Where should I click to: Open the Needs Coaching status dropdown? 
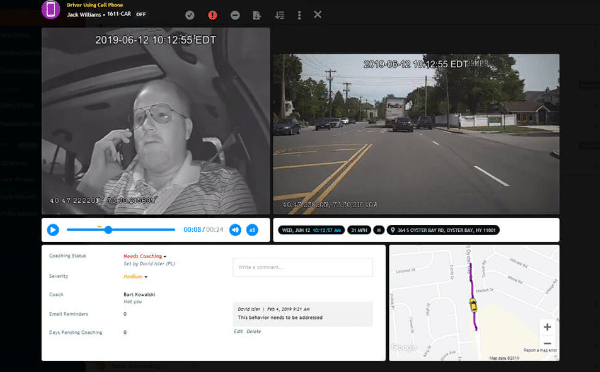click(x=145, y=256)
